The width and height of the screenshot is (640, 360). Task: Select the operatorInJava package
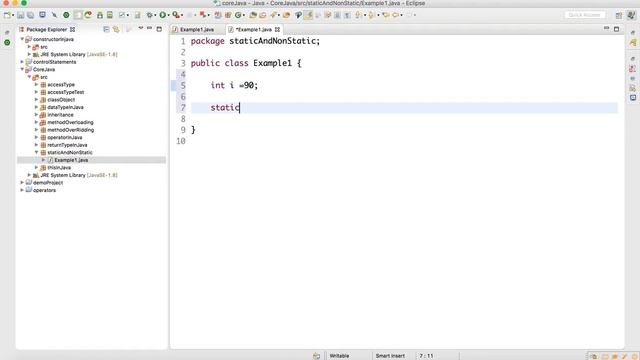point(64,137)
